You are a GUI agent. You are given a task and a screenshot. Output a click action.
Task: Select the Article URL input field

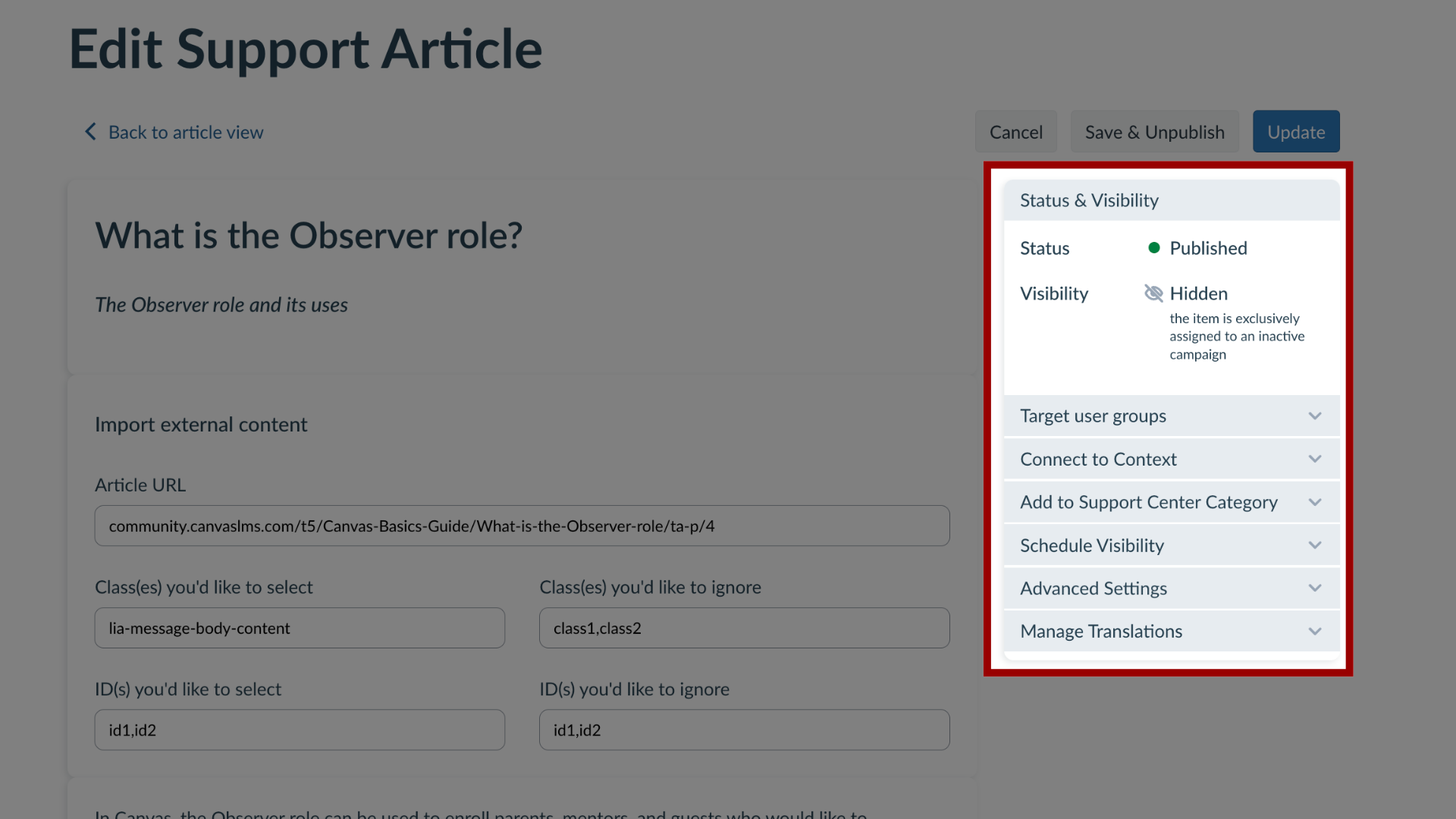pos(522,525)
